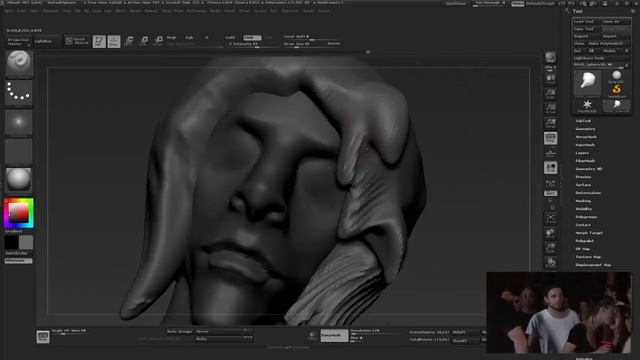Screen dimensions: 640x360
Task: Click the small icon left of DynaMesh button
Action: pyautogui.click(x=312, y=336)
